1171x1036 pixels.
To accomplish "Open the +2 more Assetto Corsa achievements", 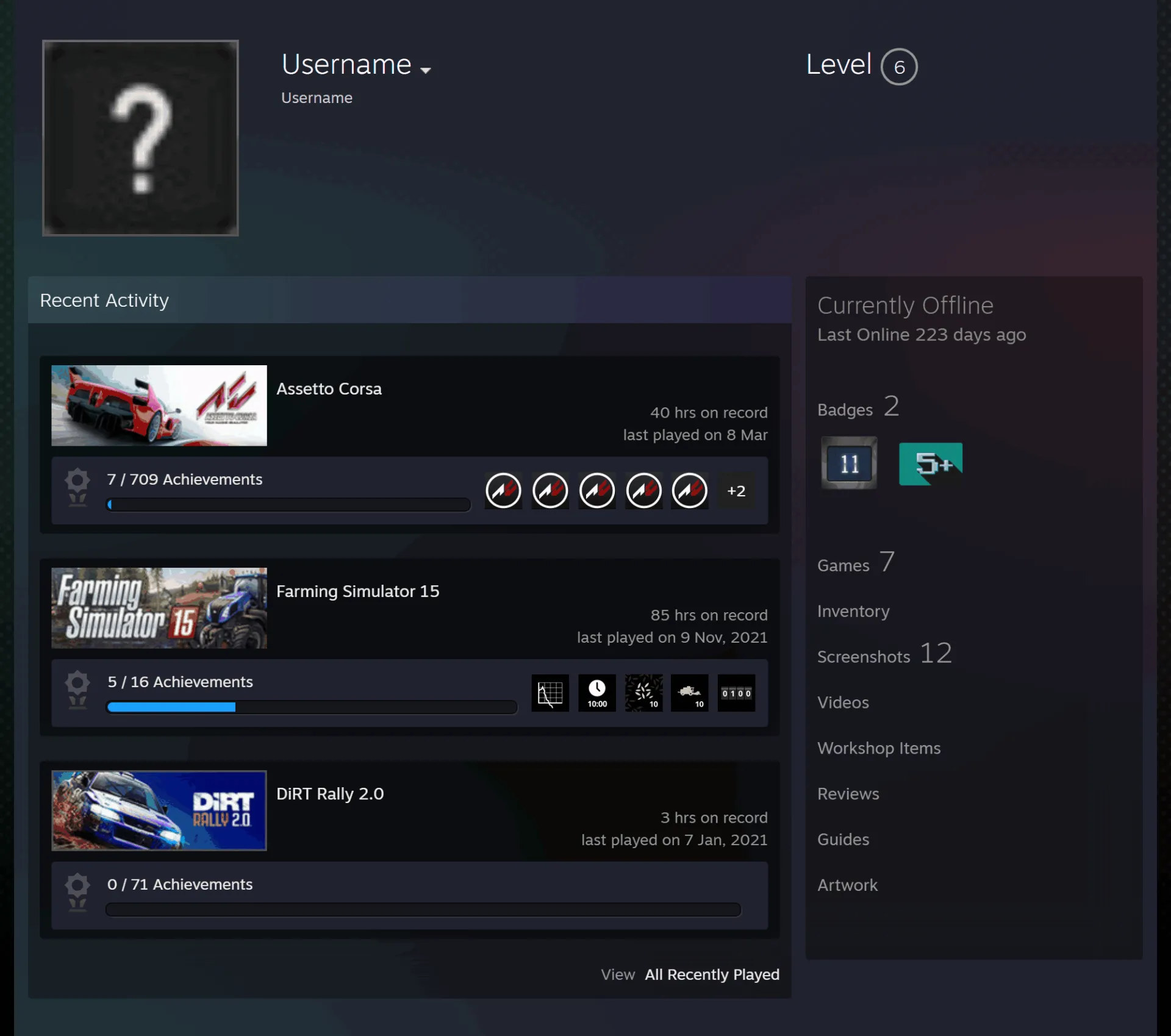I will (736, 490).
